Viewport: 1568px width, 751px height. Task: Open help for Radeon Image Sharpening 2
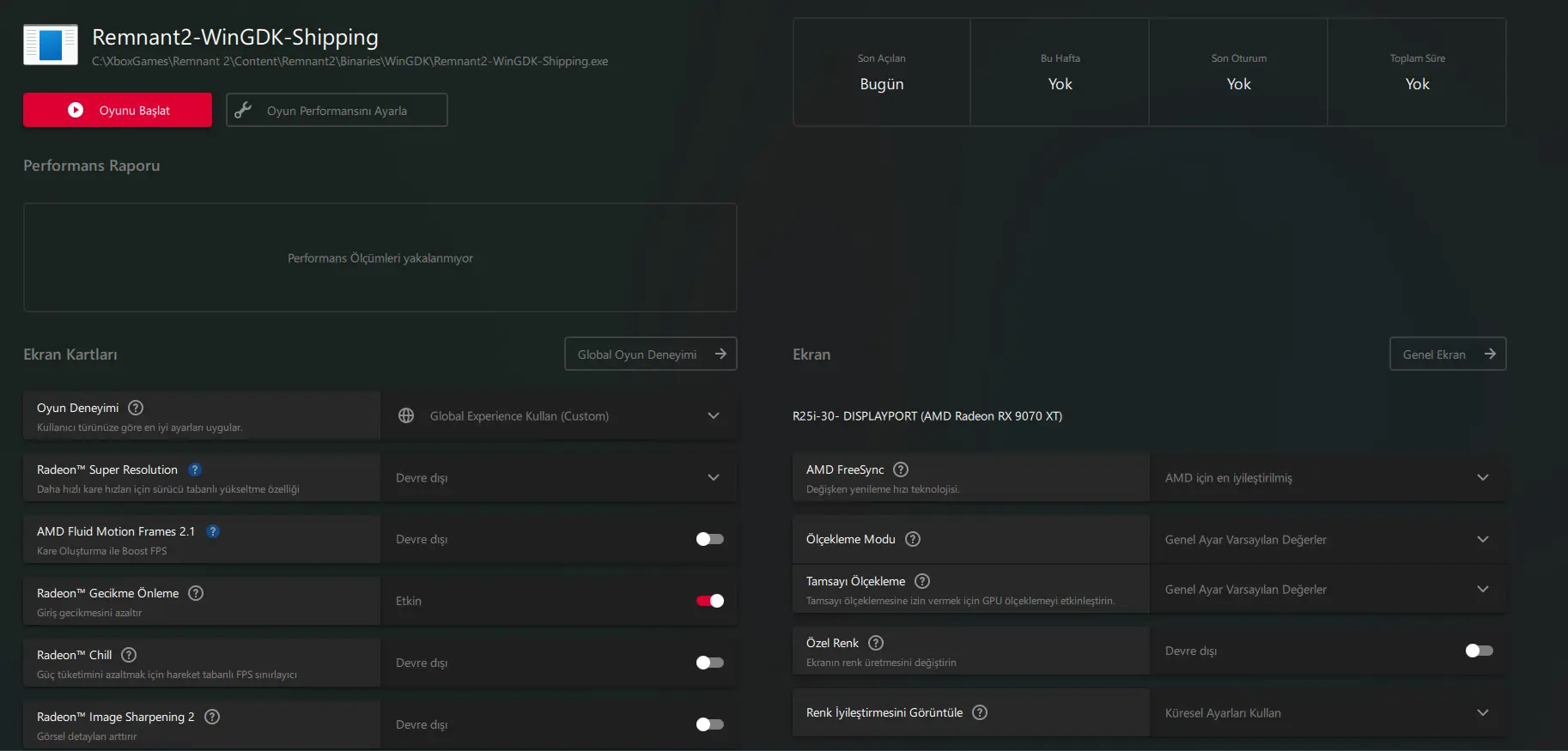click(212, 717)
